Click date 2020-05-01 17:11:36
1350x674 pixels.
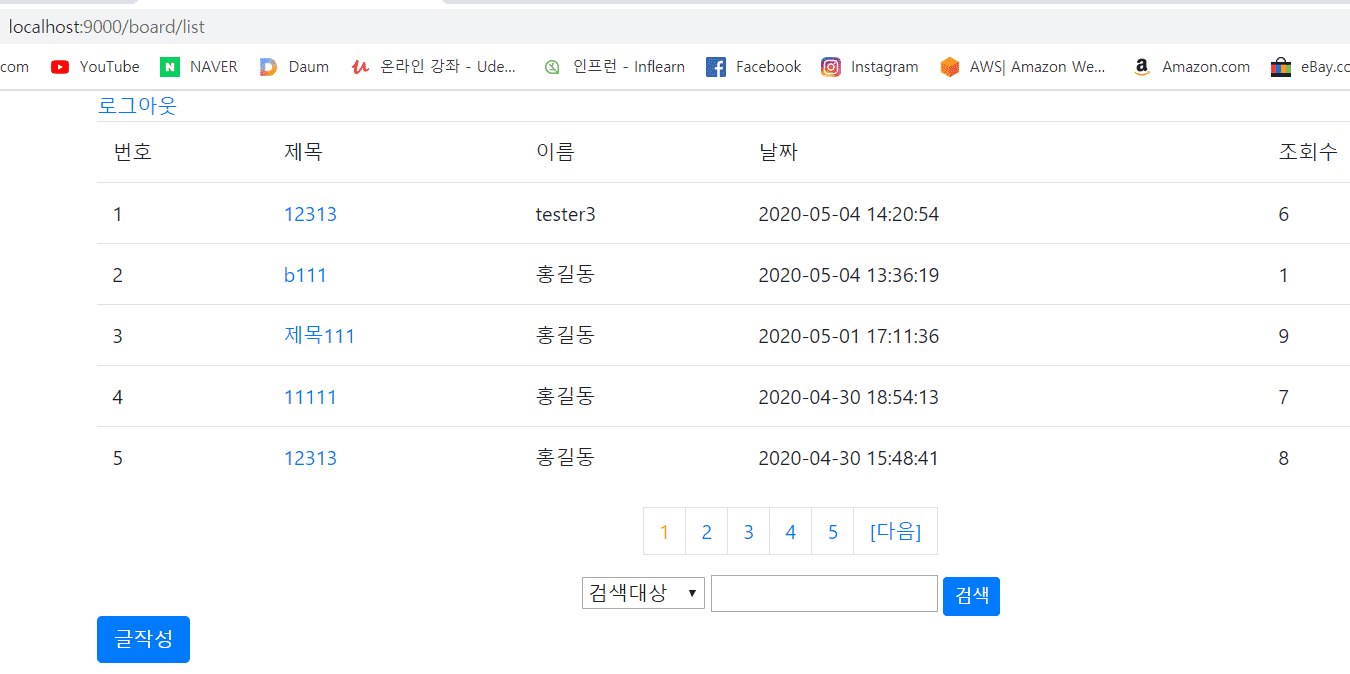tap(849, 336)
